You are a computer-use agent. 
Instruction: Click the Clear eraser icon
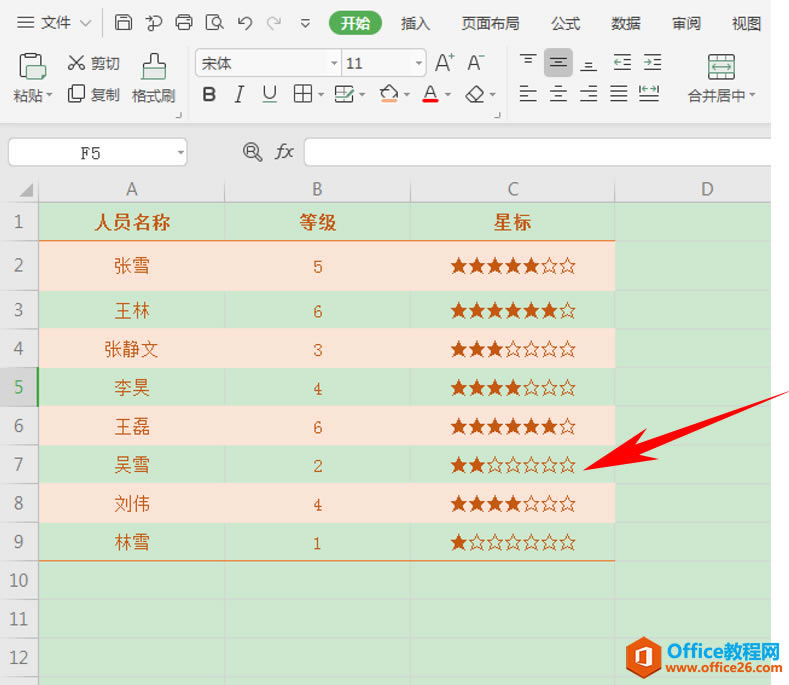coord(476,94)
